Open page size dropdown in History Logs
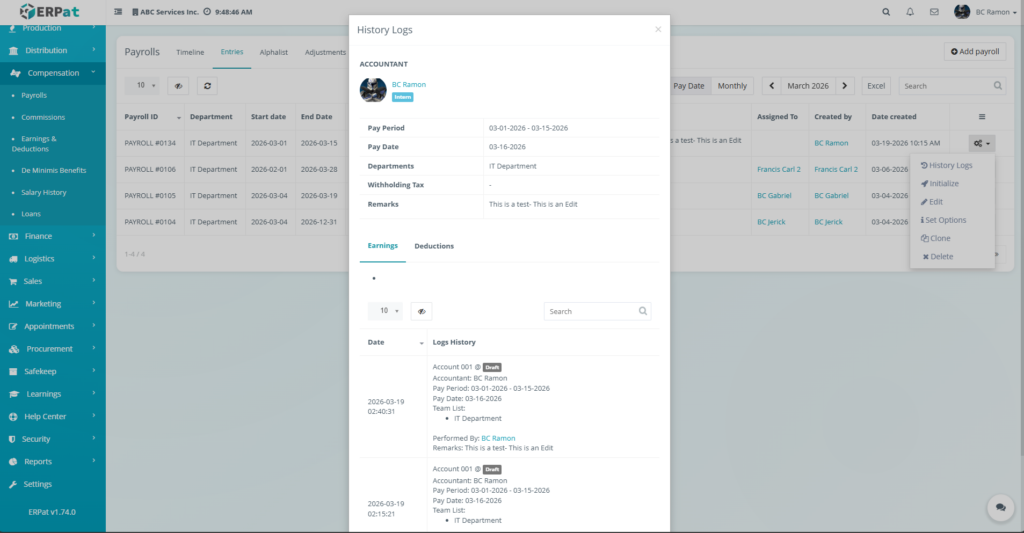This screenshot has height=533, width=1024. 385,311
